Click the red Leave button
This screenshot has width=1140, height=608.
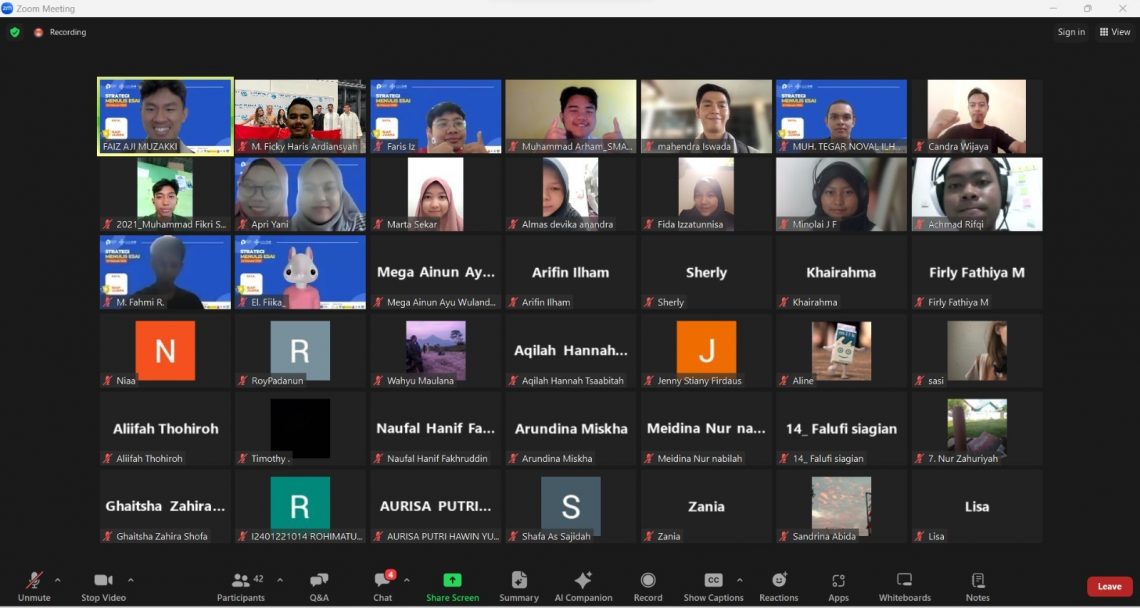(x=1109, y=586)
